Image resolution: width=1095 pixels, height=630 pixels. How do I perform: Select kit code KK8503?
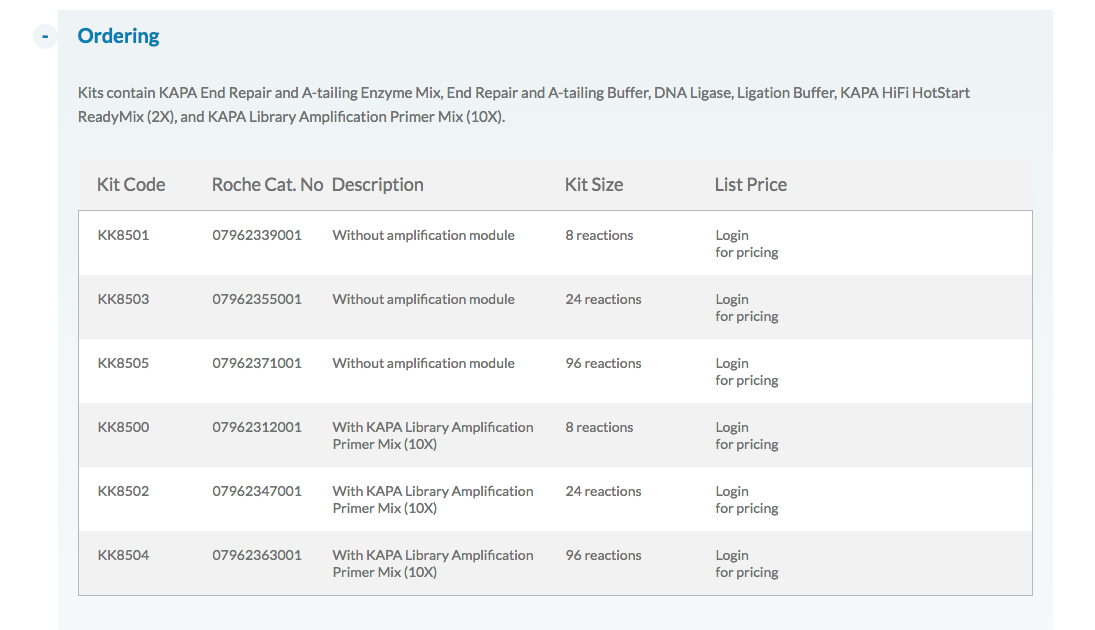pos(123,299)
